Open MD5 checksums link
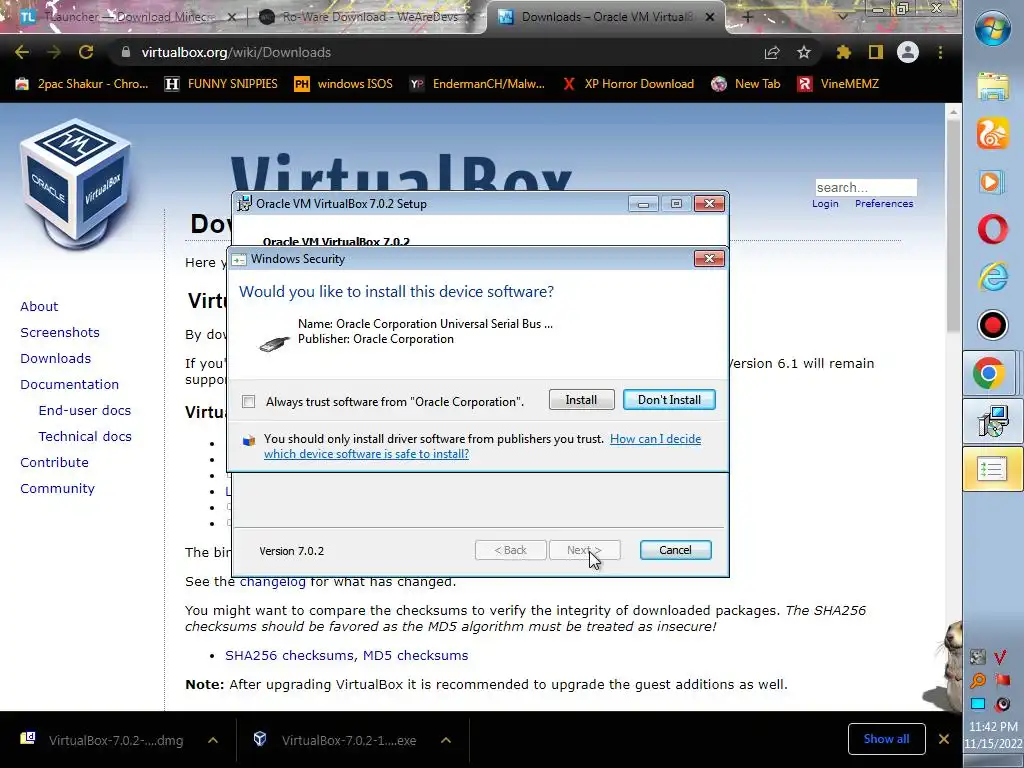1024x768 pixels. click(415, 655)
